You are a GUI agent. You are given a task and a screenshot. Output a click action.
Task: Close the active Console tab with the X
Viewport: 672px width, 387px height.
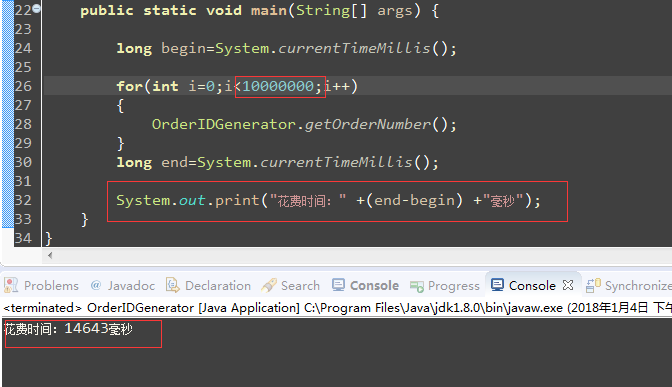pyautogui.click(x=568, y=285)
